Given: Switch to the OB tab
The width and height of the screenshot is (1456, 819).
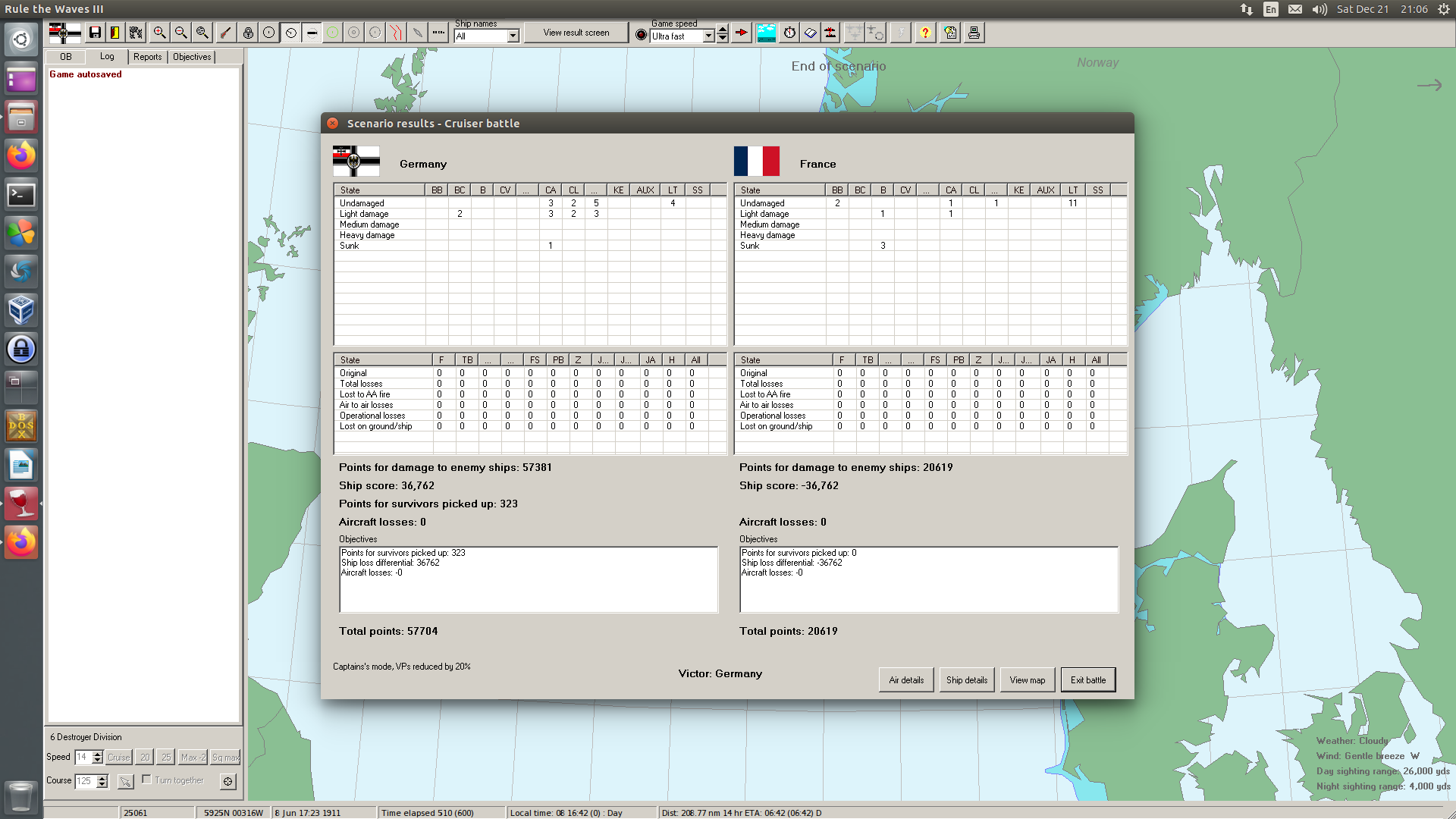Looking at the screenshot, I should tap(66, 57).
